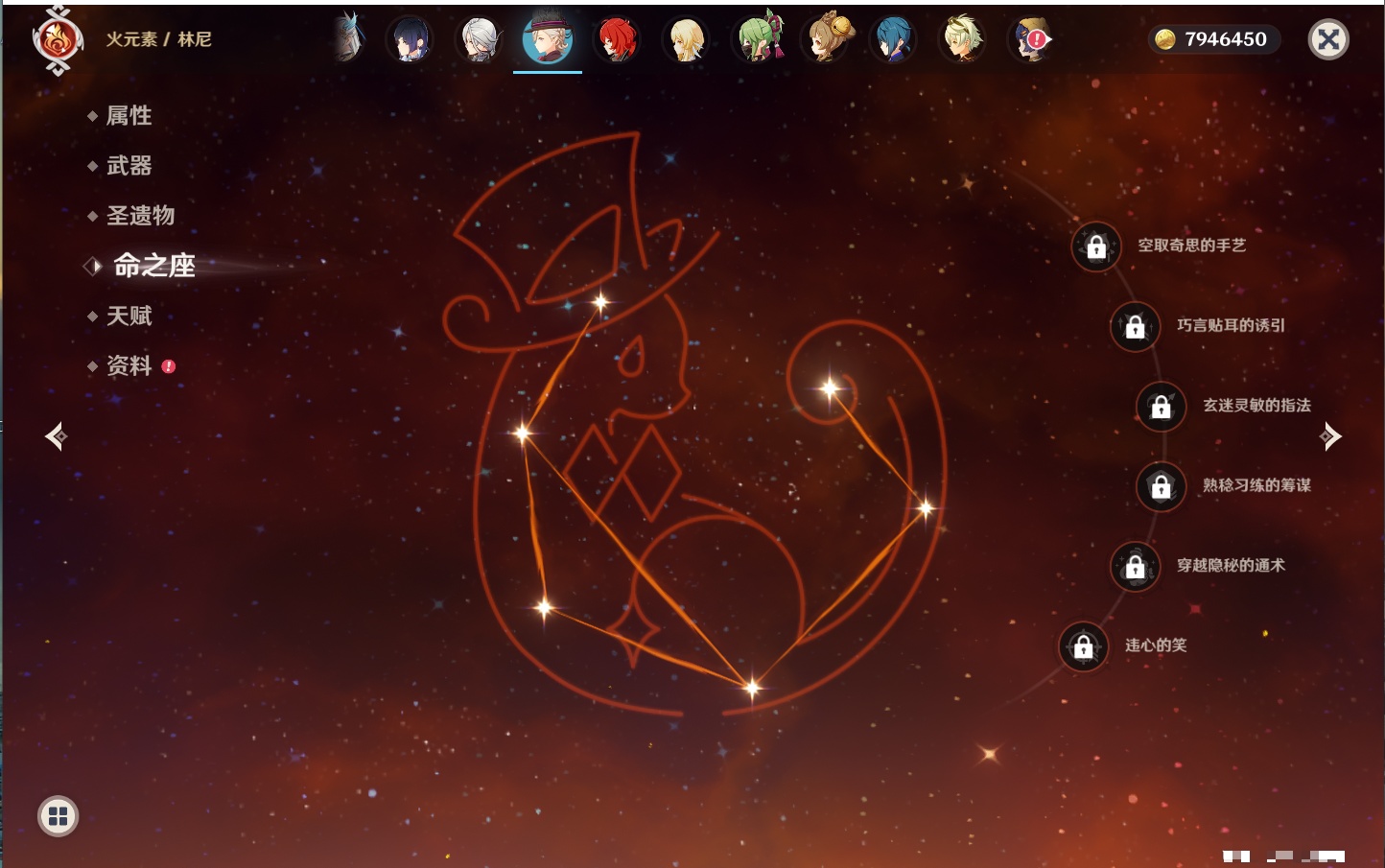Select the dark navy-haired character portrait
This screenshot has width=1385, height=868.
click(410, 39)
